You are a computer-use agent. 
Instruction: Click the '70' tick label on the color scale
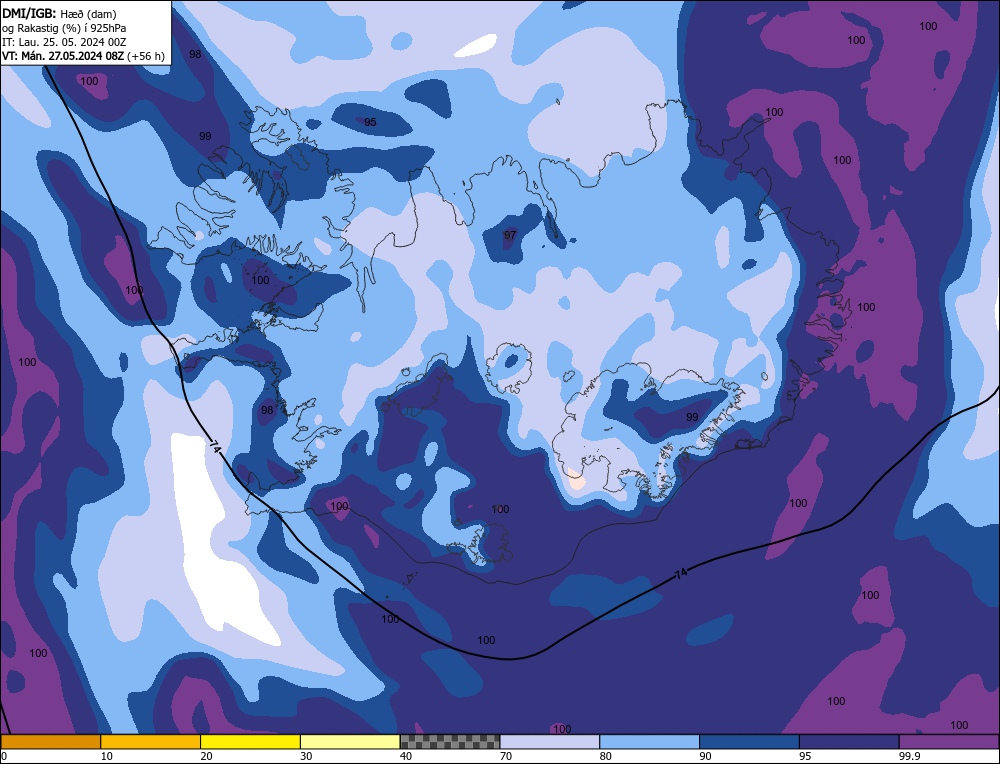pos(506,756)
